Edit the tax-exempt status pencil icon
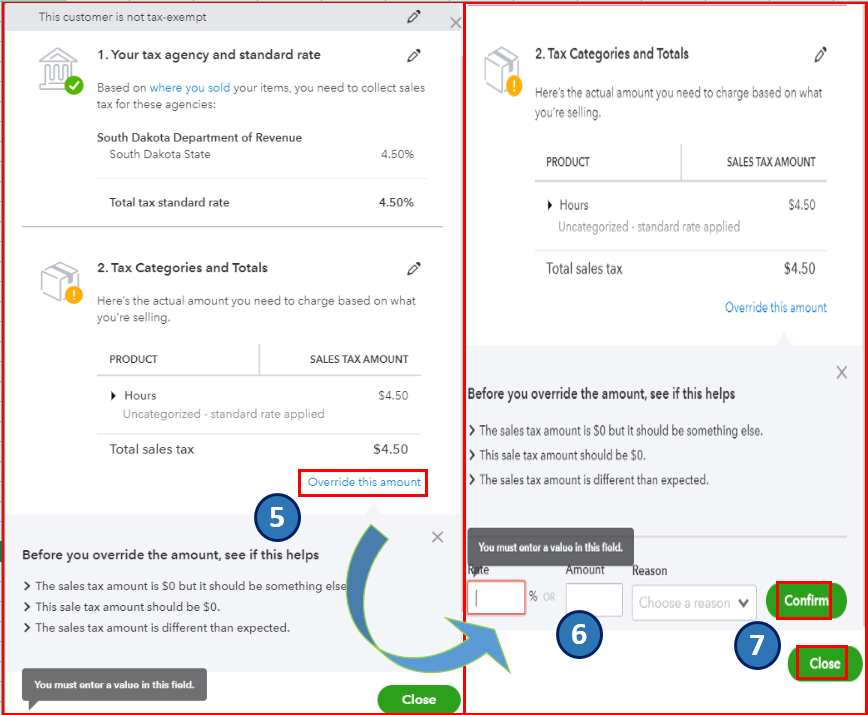Screen dimensions: 868x715 414,17
